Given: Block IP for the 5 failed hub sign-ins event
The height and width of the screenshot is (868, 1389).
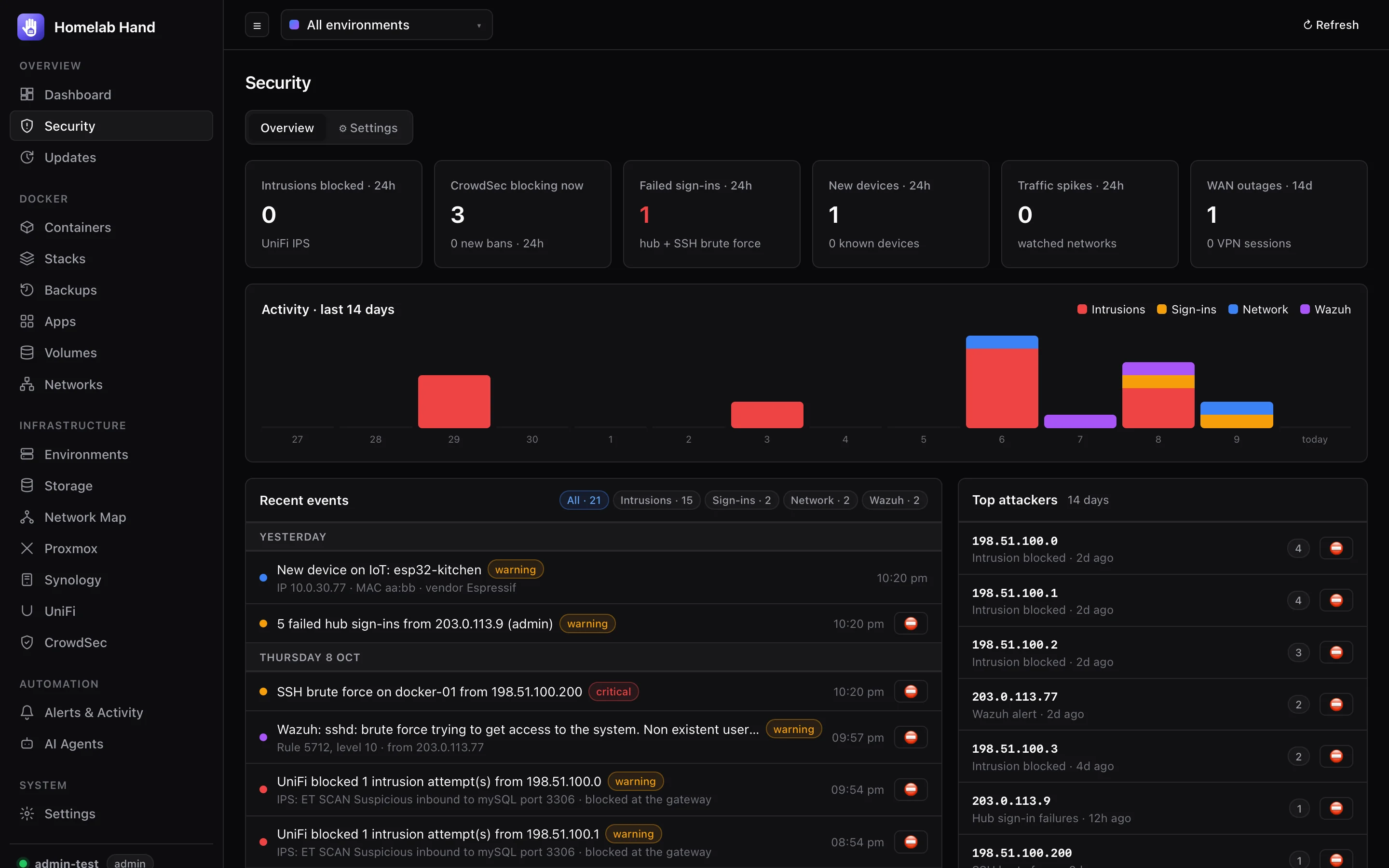Looking at the screenshot, I should coord(910,624).
